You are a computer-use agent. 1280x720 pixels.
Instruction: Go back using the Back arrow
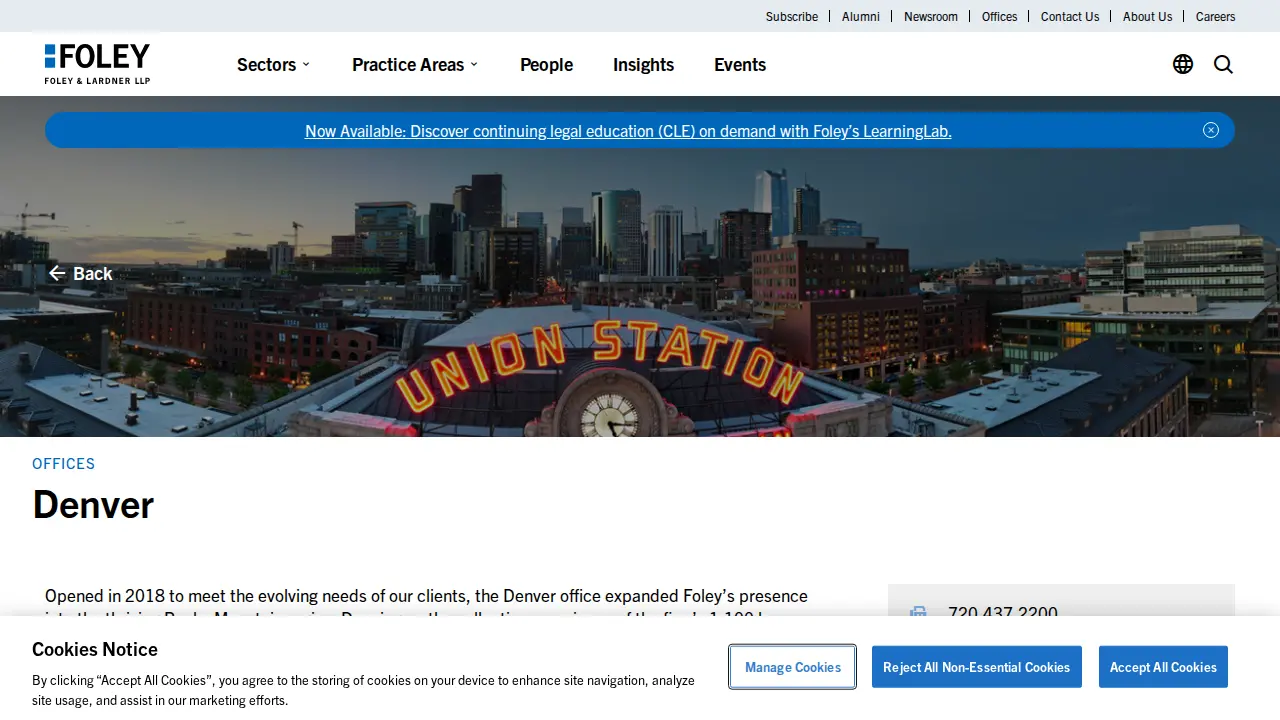81,273
